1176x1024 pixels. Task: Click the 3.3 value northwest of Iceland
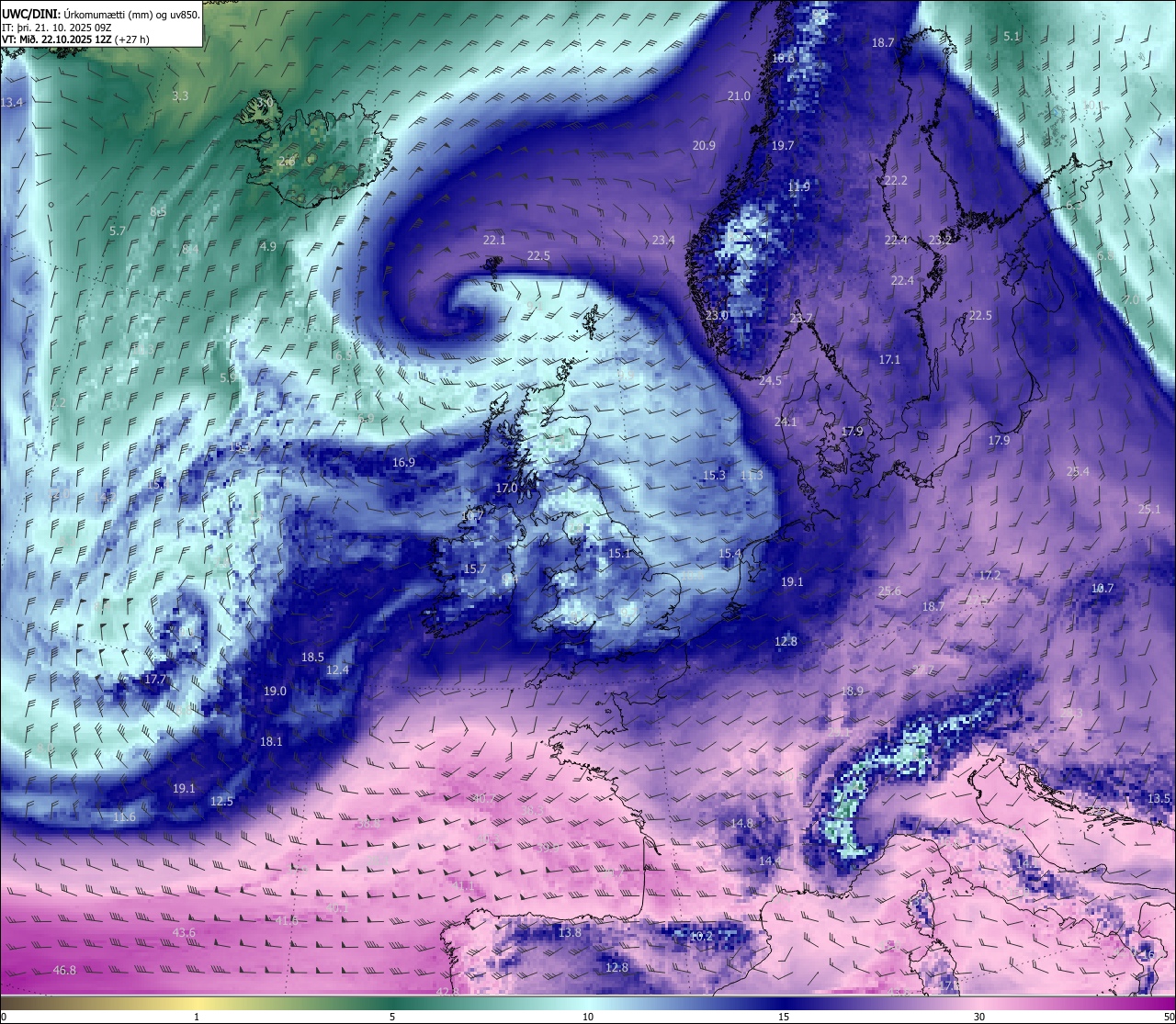coord(180,96)
